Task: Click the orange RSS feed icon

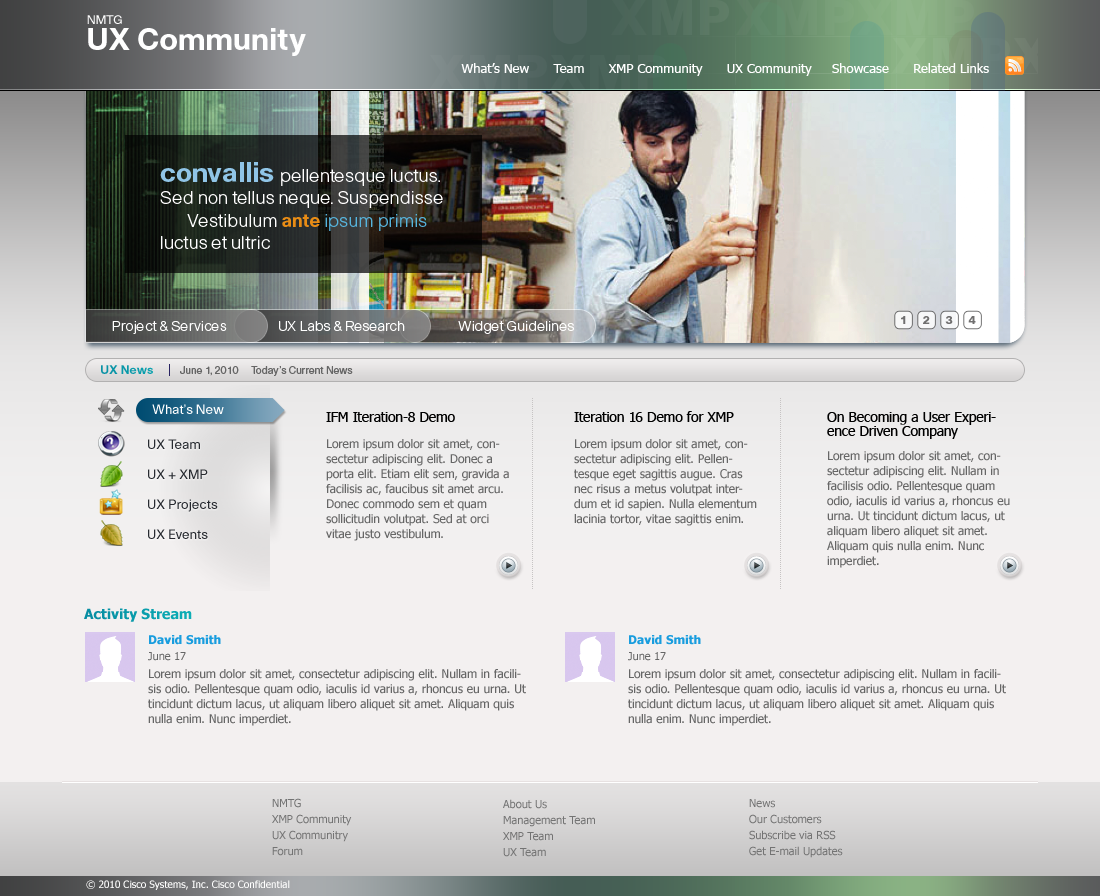Action: [1014, 66]
